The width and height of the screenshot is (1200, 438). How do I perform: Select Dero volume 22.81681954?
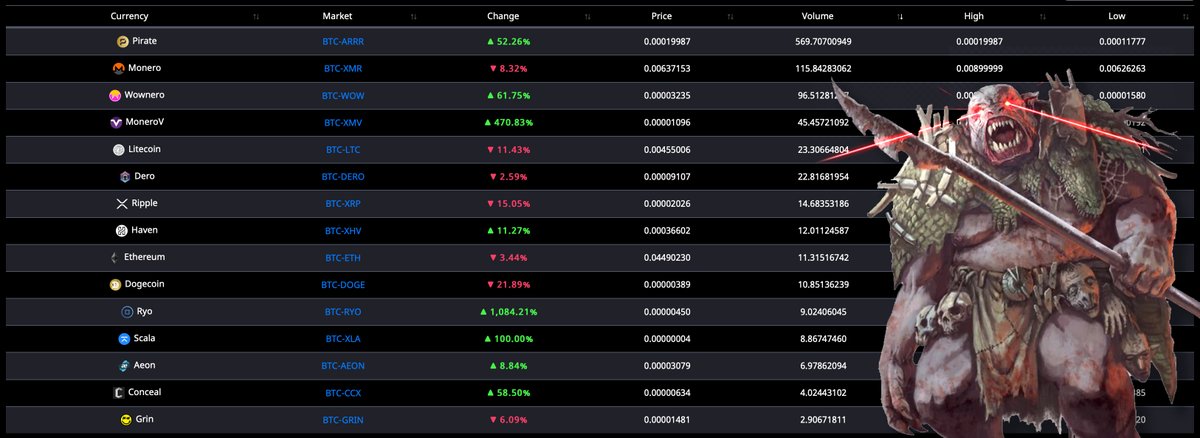tap(824, 176)
